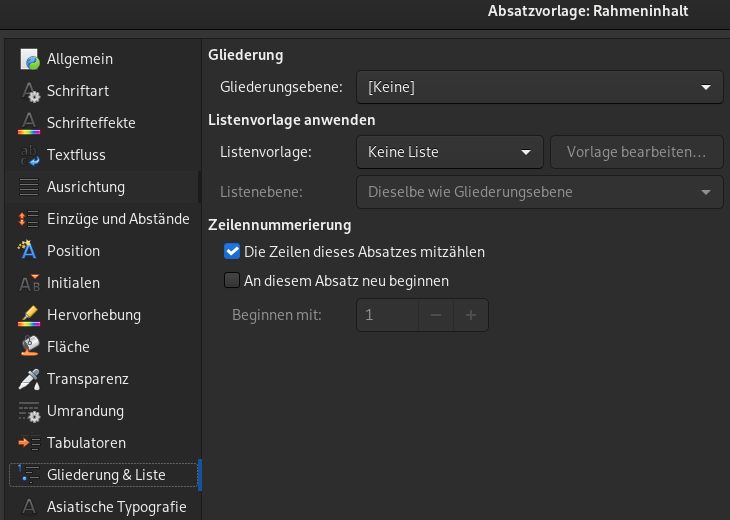Select the Position icon
Image resolution: width=730 pixels, height=520 pixels.
pos(30,251)
